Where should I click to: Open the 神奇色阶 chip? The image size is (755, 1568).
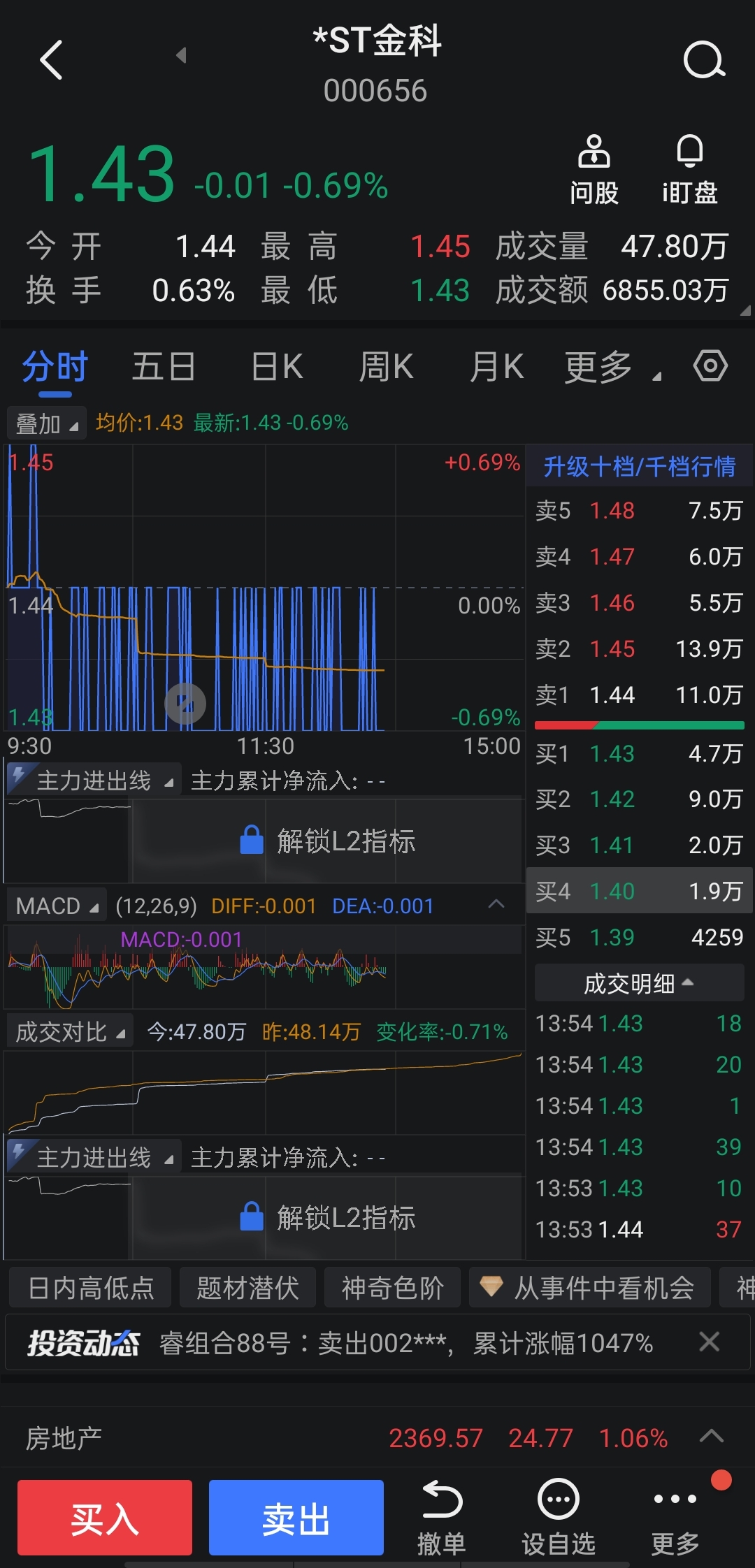[x=392, y=1287]
